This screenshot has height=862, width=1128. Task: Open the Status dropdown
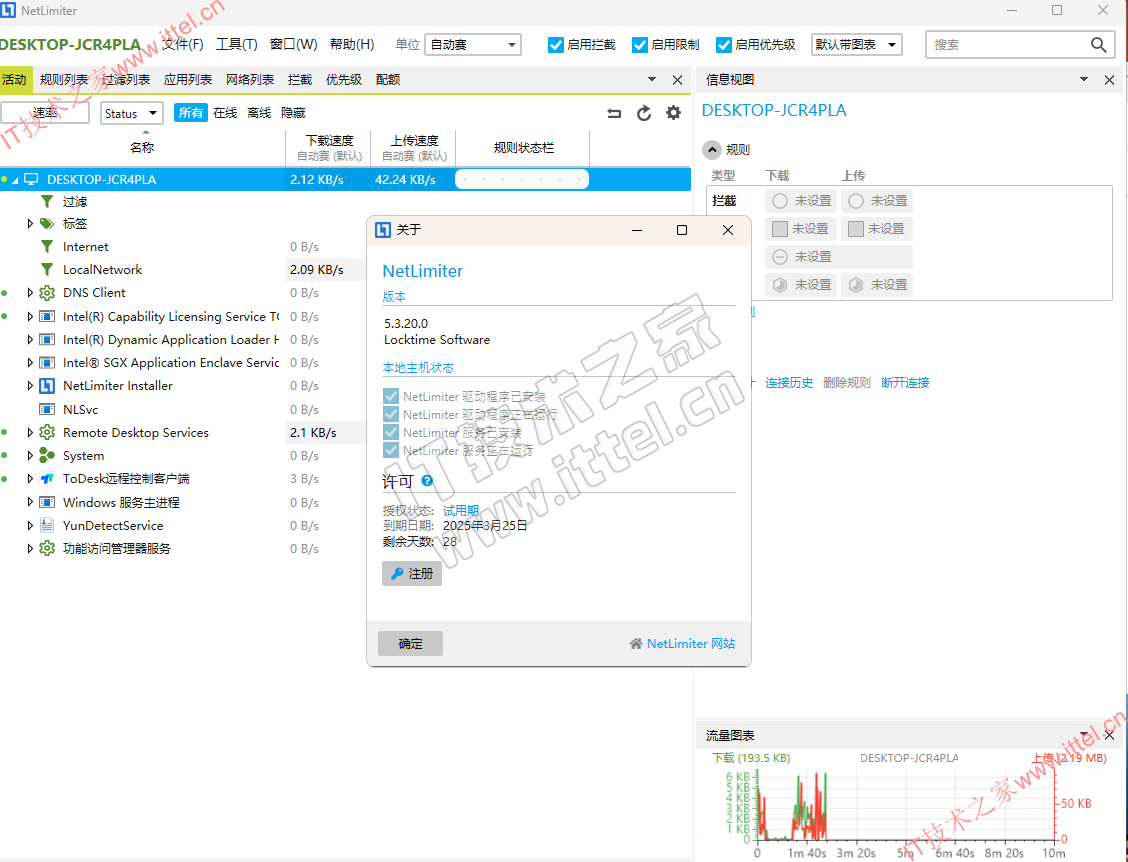132,113
